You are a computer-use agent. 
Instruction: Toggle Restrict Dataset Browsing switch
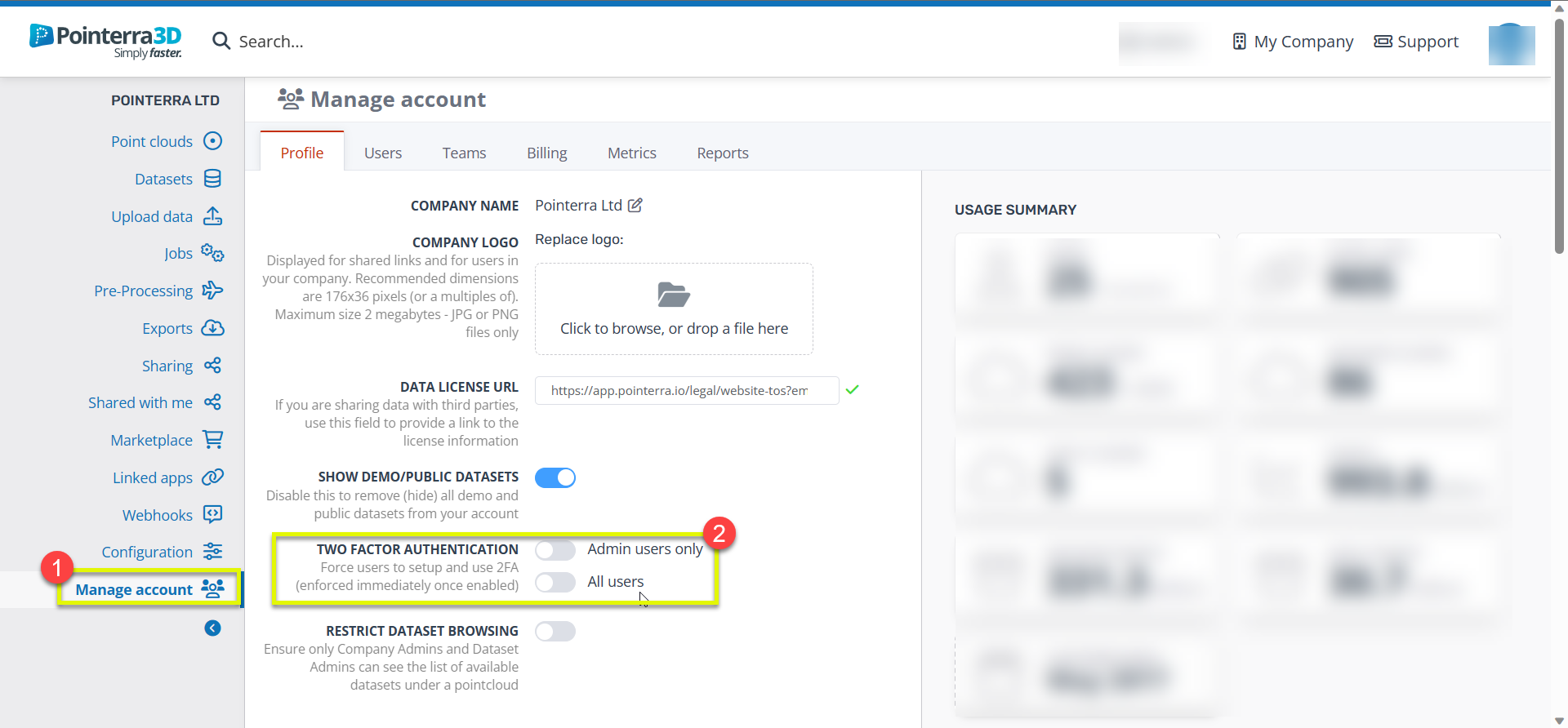tap(555, 632)
